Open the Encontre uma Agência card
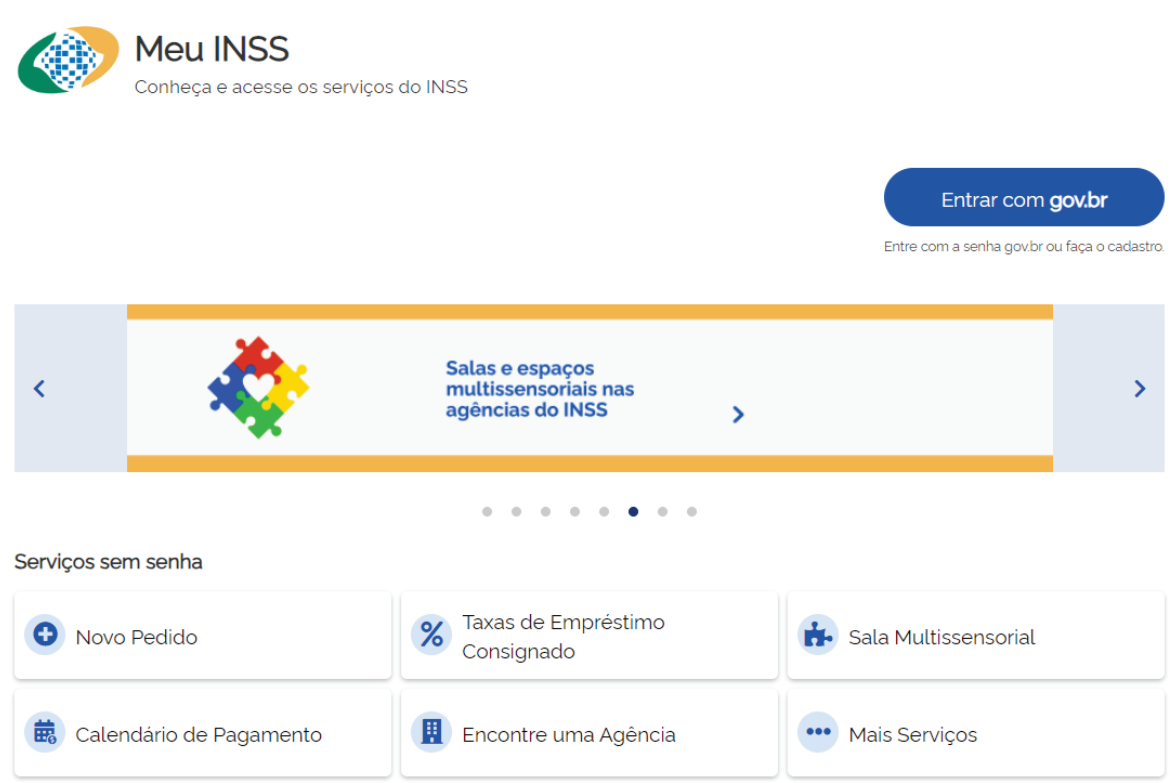1173x783 pixels. 589,733
